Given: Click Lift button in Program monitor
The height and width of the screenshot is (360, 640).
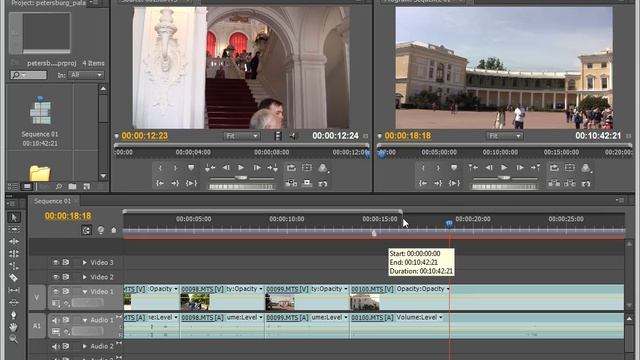Looking at the screenshot, I should click(554, 184).
